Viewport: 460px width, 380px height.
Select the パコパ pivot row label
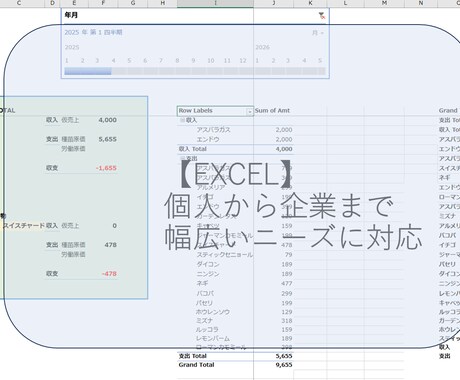coord(205,293)
